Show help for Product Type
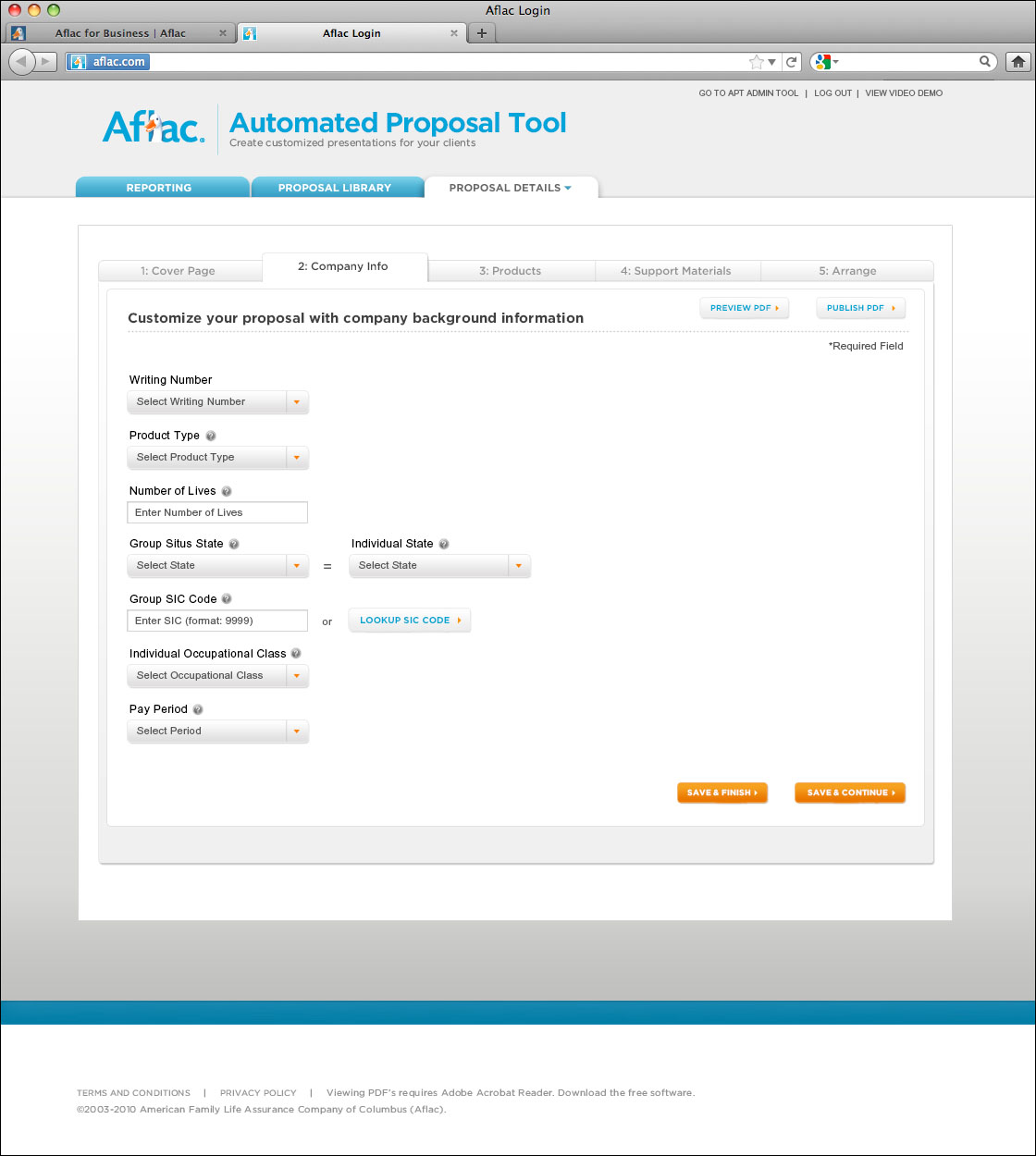Image resolution: width=1036 pixels, height=1156 pixels. point(211,436)
